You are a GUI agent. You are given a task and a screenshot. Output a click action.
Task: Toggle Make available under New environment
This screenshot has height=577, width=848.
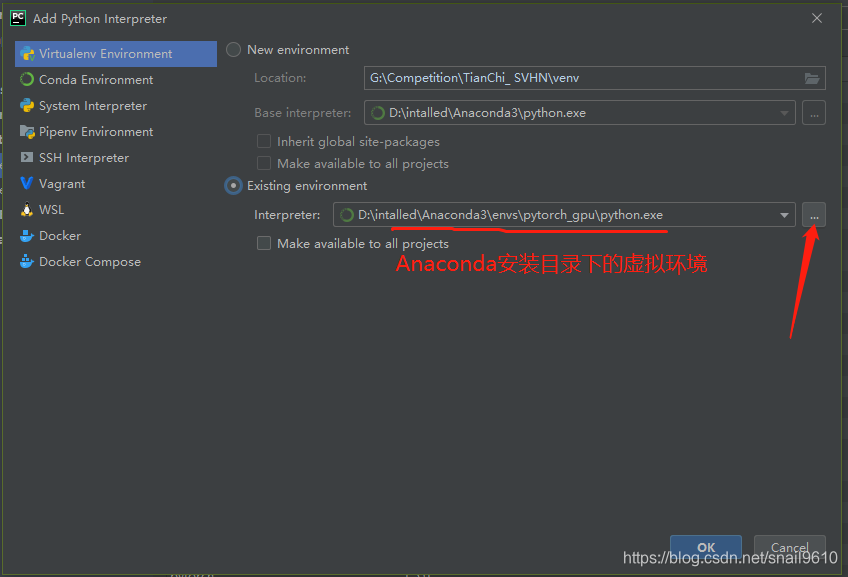(x=264, y=163)
